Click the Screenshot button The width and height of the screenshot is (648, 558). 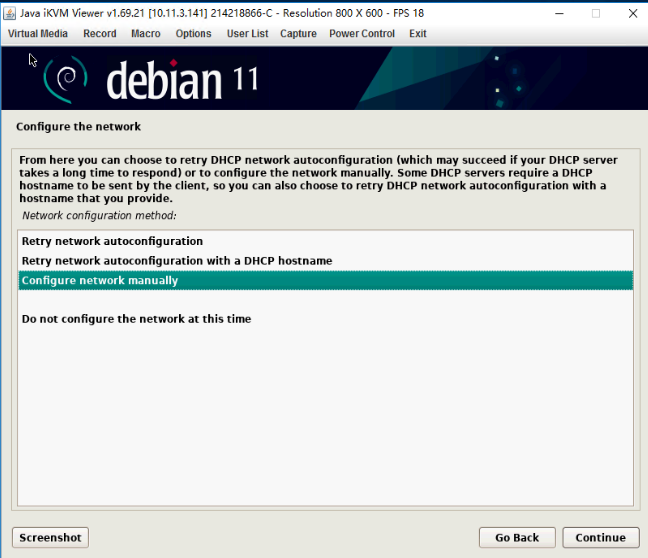(x=50, y=537)
